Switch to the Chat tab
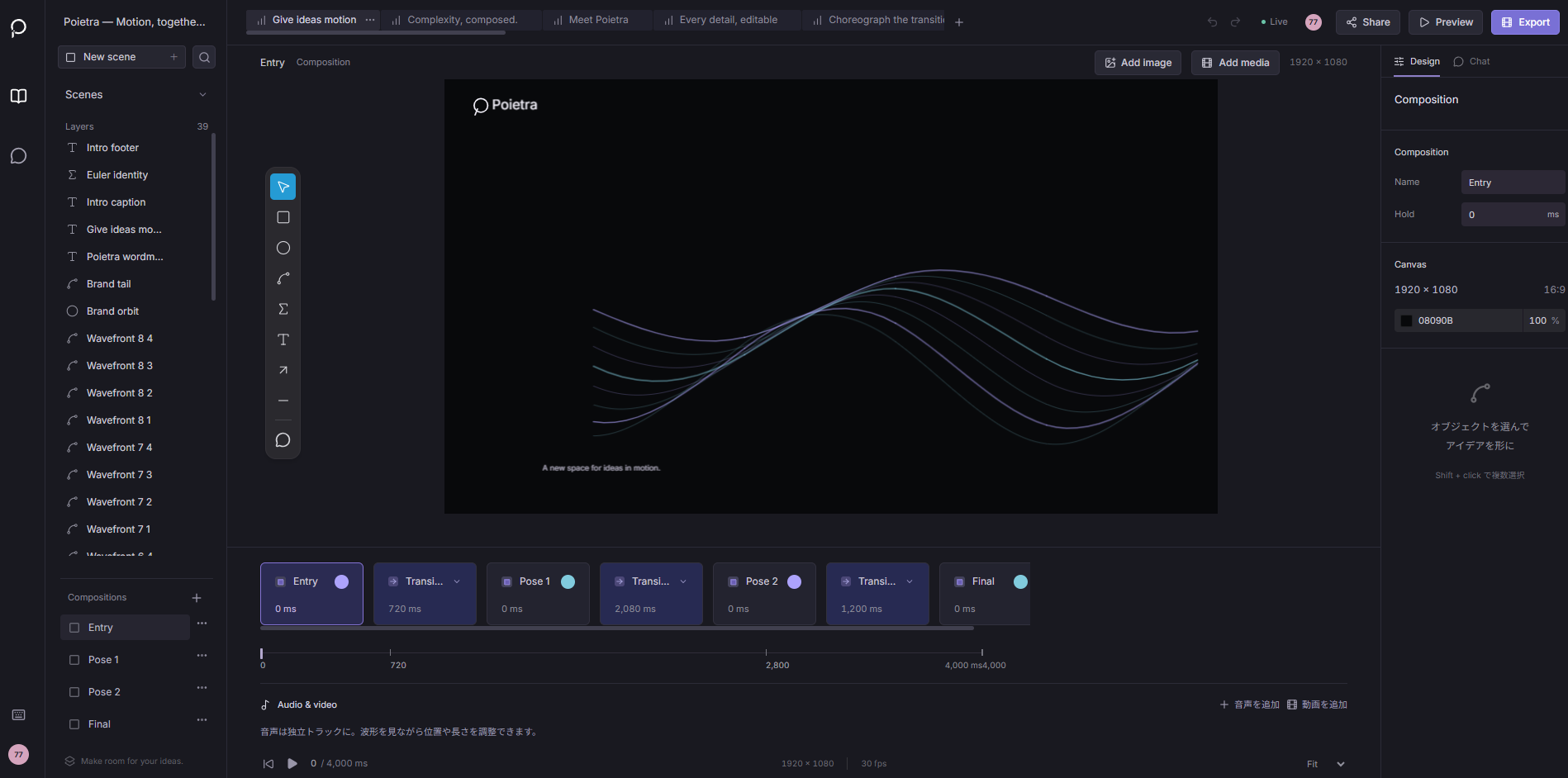1568x778 pixels. pos(1471,61)
